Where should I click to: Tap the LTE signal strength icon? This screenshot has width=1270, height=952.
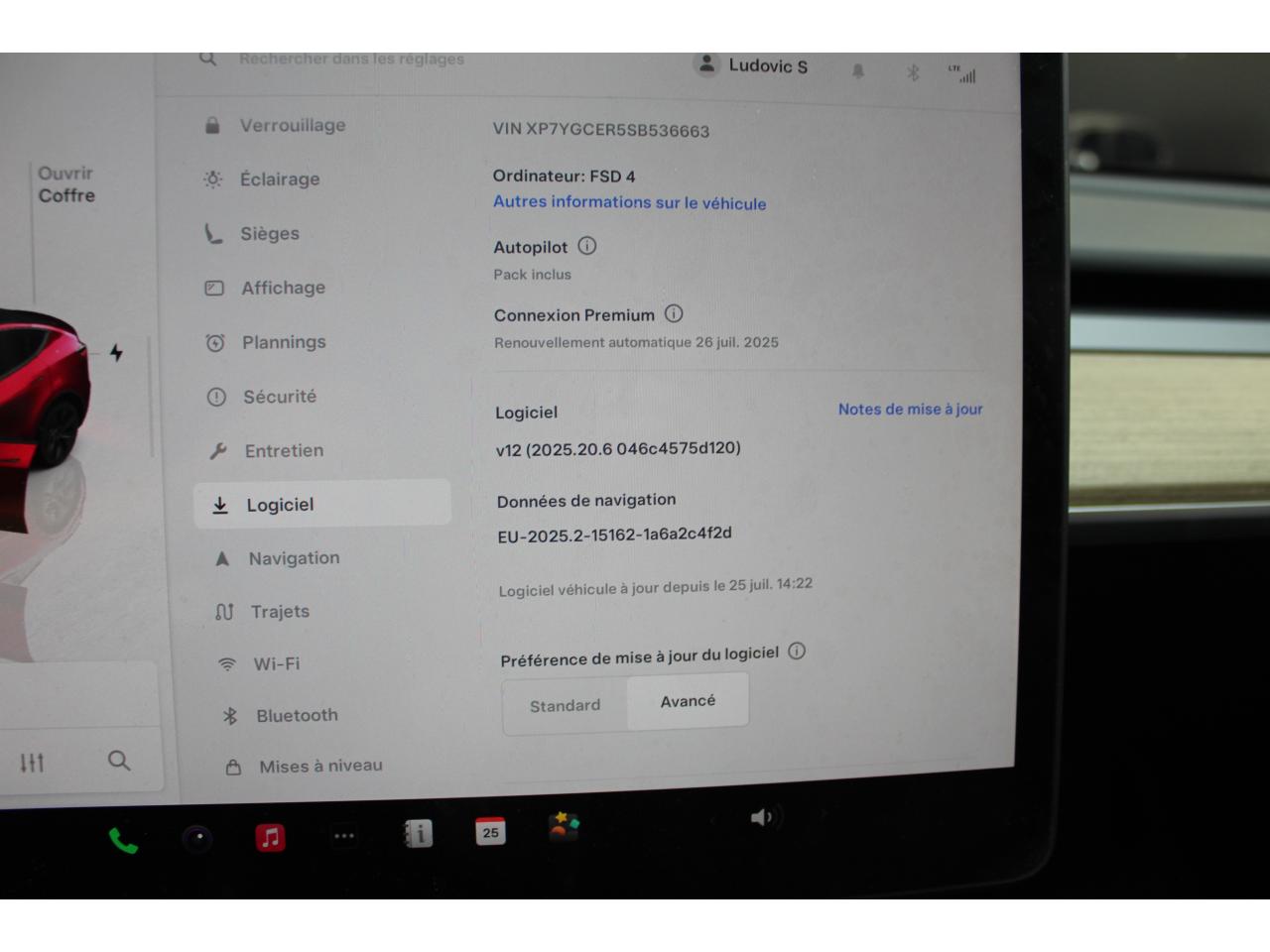tap(962, 74)
